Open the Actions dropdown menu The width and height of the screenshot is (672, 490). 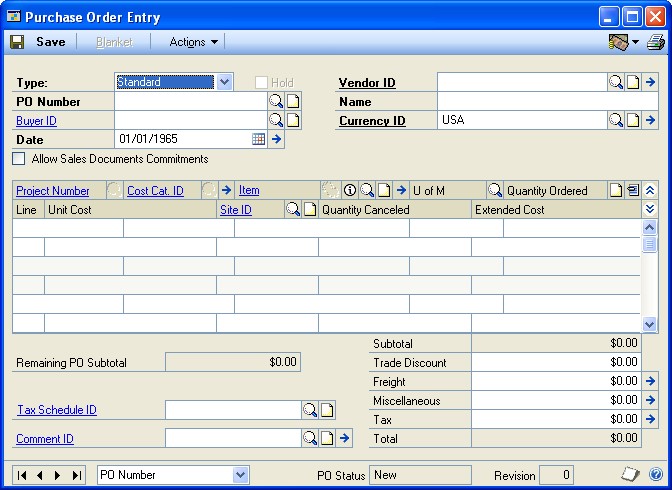point(194,42)
